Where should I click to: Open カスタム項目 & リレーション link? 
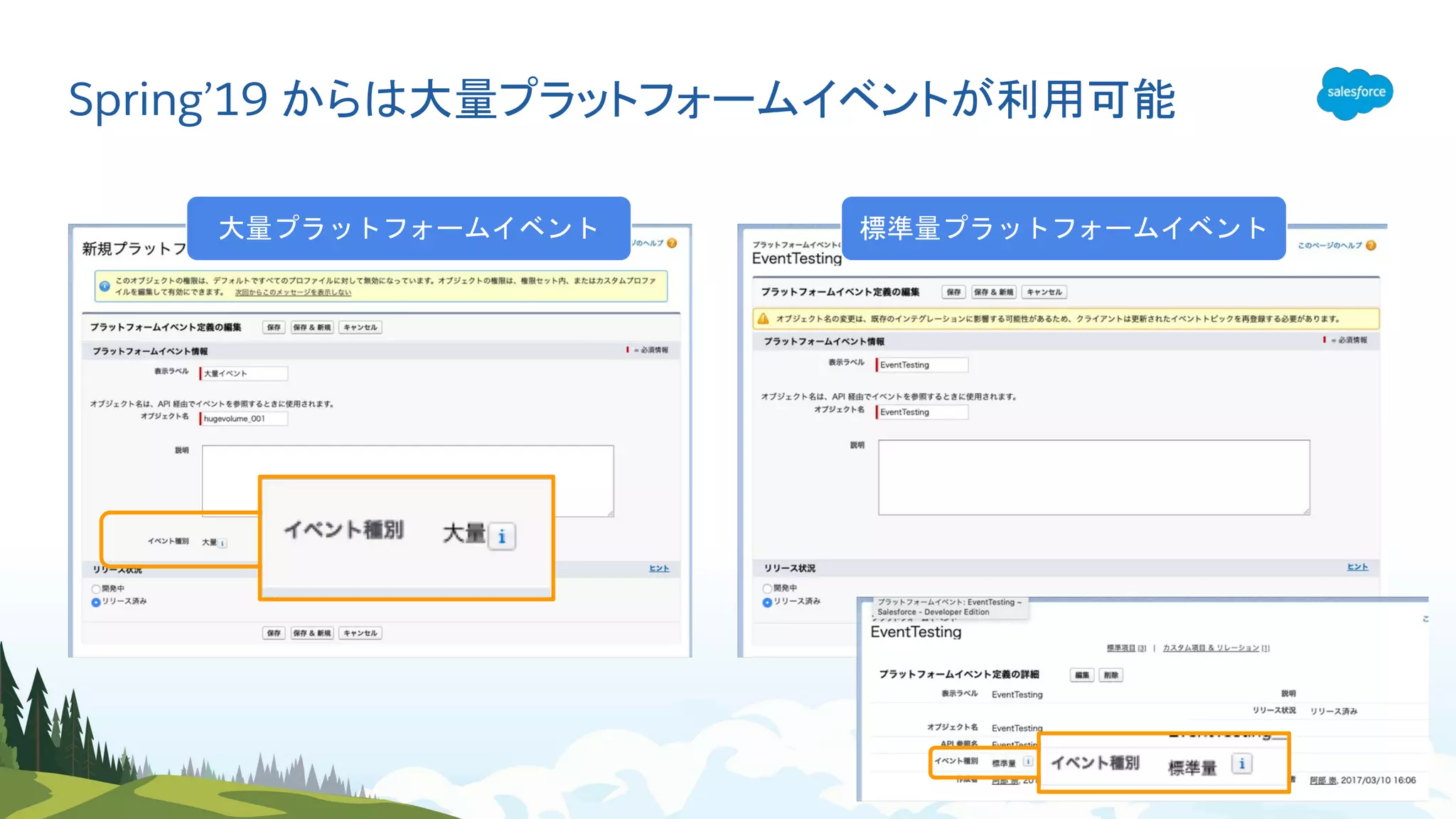coord(1210,648)
